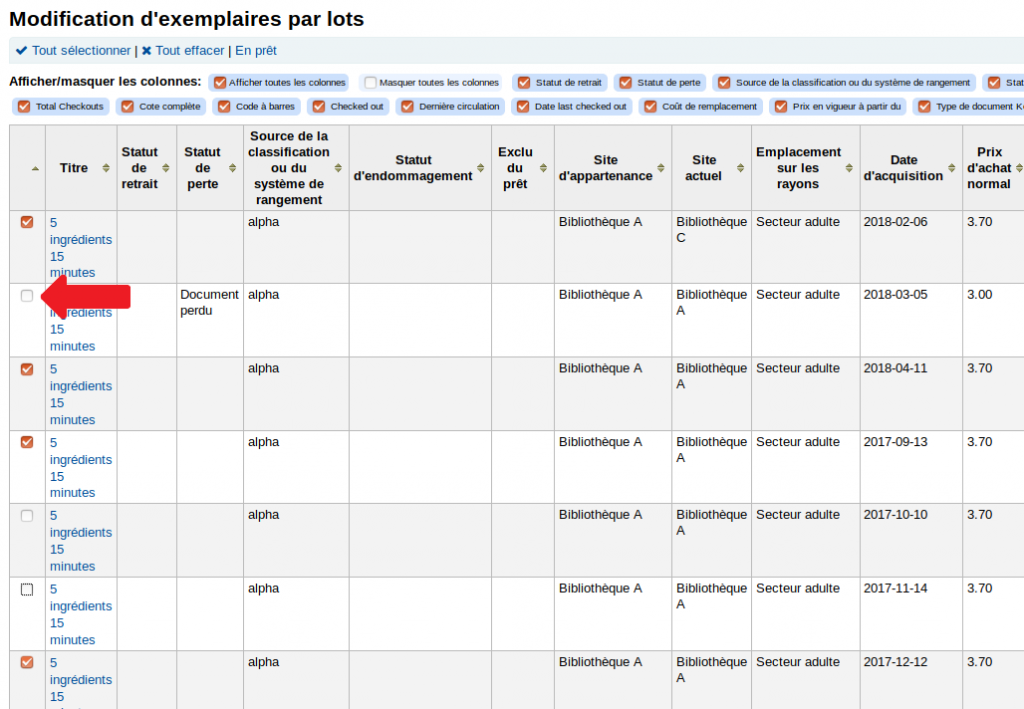
Task: Toggle Afficher toutes les colonnes checkbox
Action: (x=220, y=82)
